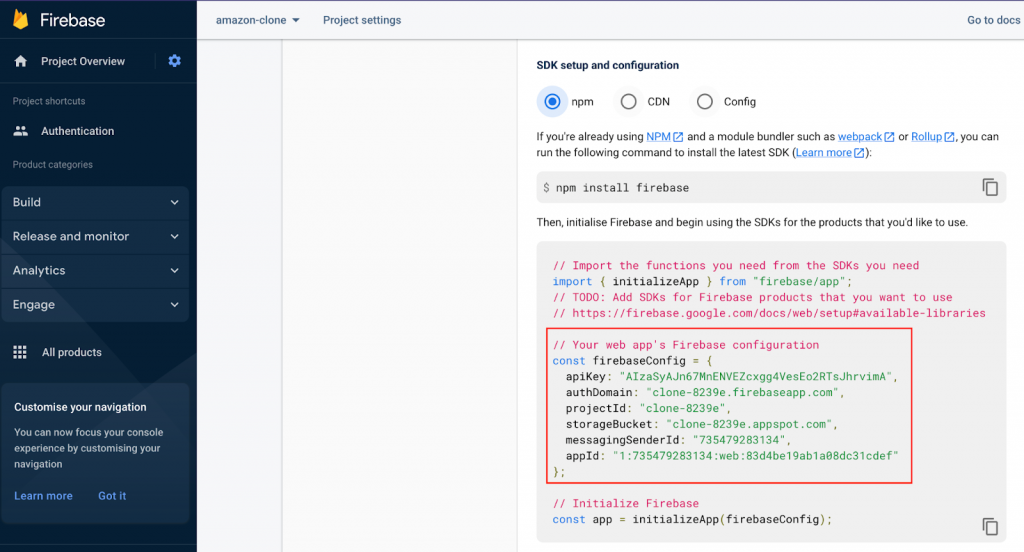Open Project Overview in sidebar
The image size is (1024, 552).
coord(83,61)
